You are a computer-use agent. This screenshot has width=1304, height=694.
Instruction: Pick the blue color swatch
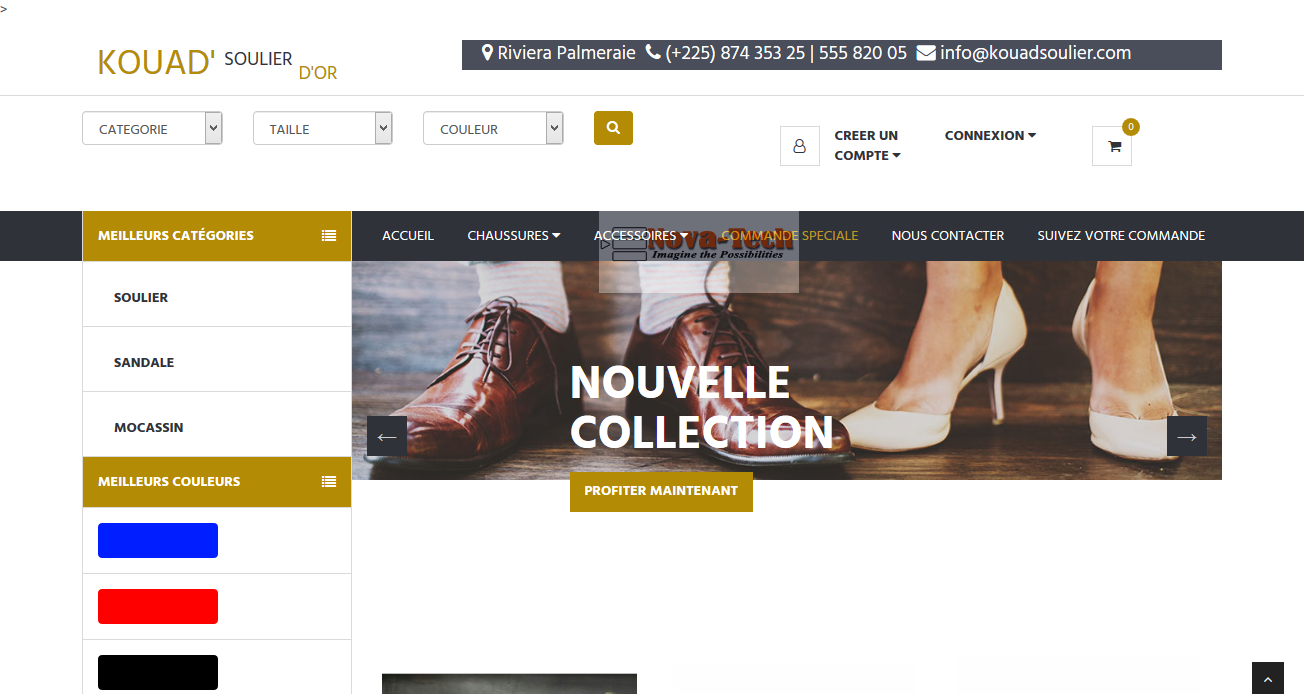coord(158,540)
